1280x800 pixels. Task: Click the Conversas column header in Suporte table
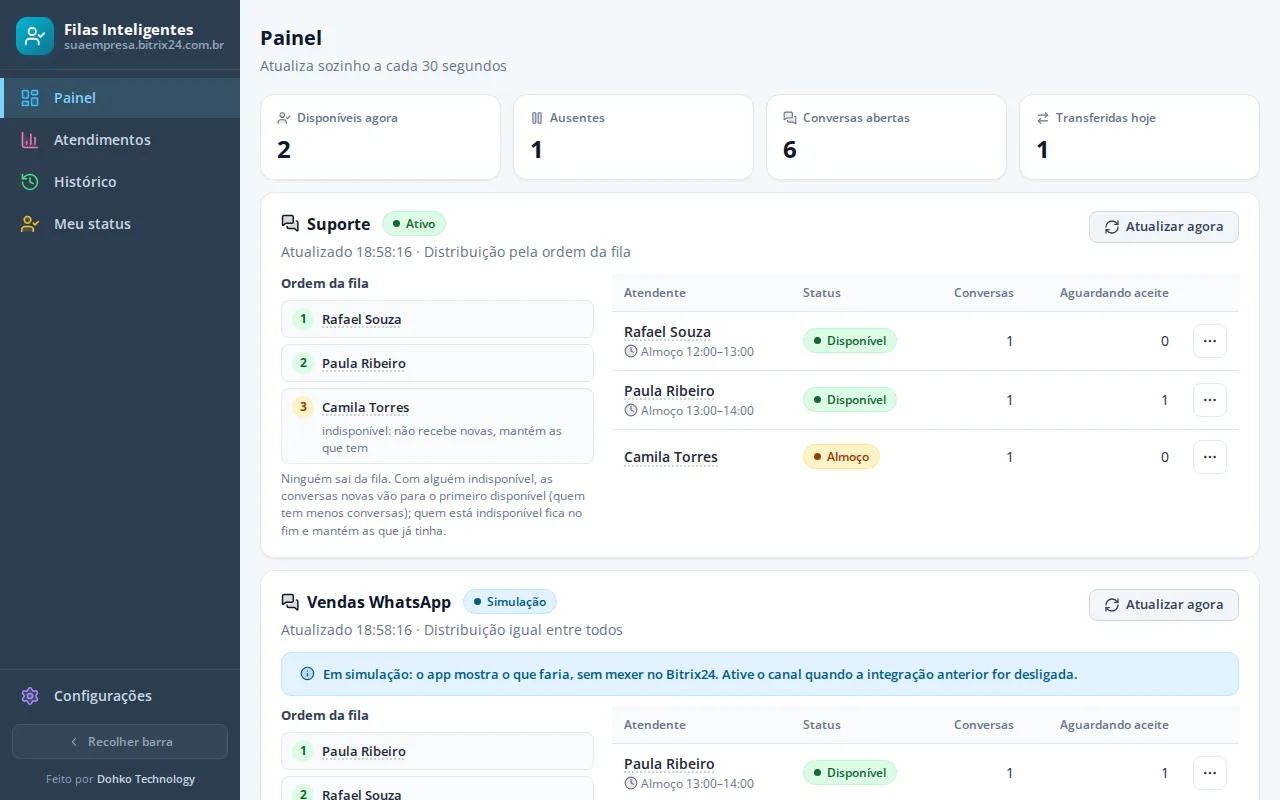click(x=984, y=293)
